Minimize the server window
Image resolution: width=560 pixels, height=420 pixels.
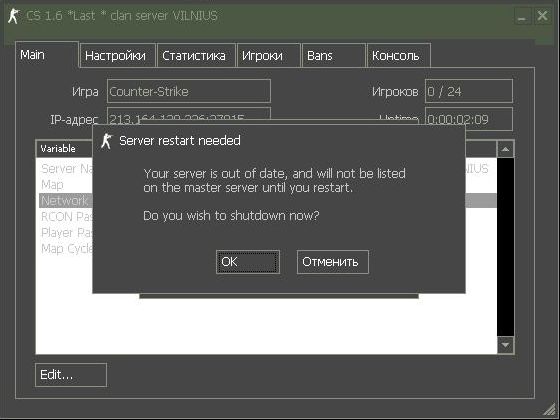pyautogui.click(x=522, y=16)
